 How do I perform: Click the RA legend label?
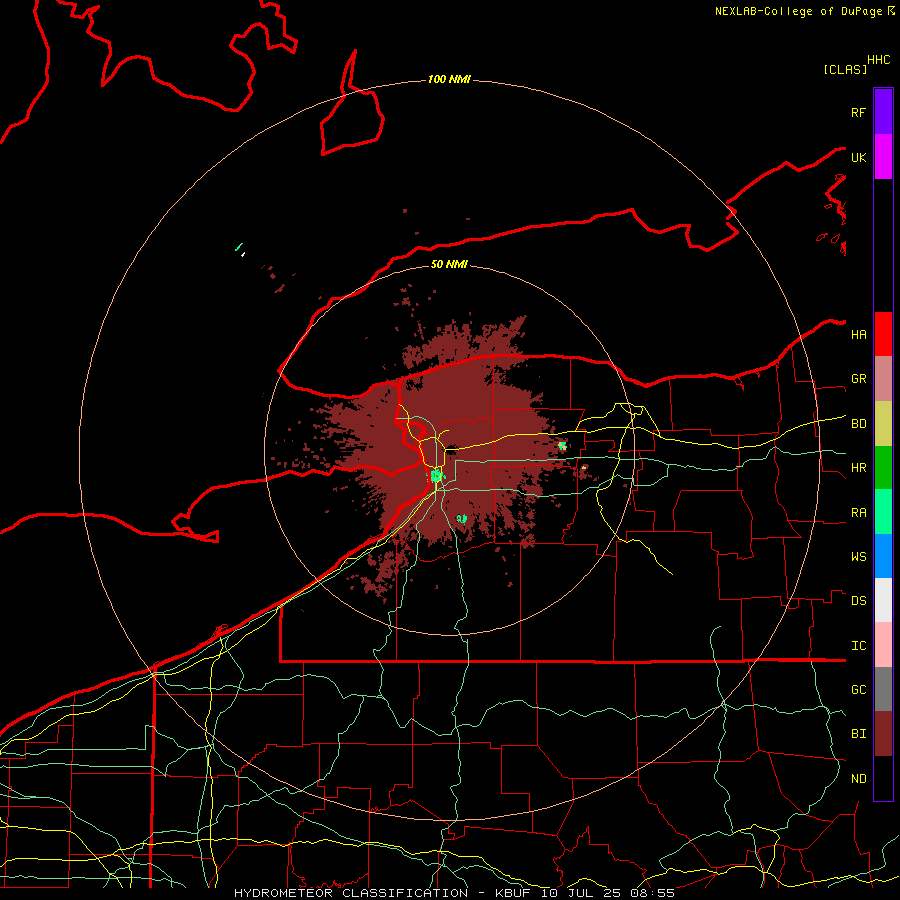coord(859,513)
